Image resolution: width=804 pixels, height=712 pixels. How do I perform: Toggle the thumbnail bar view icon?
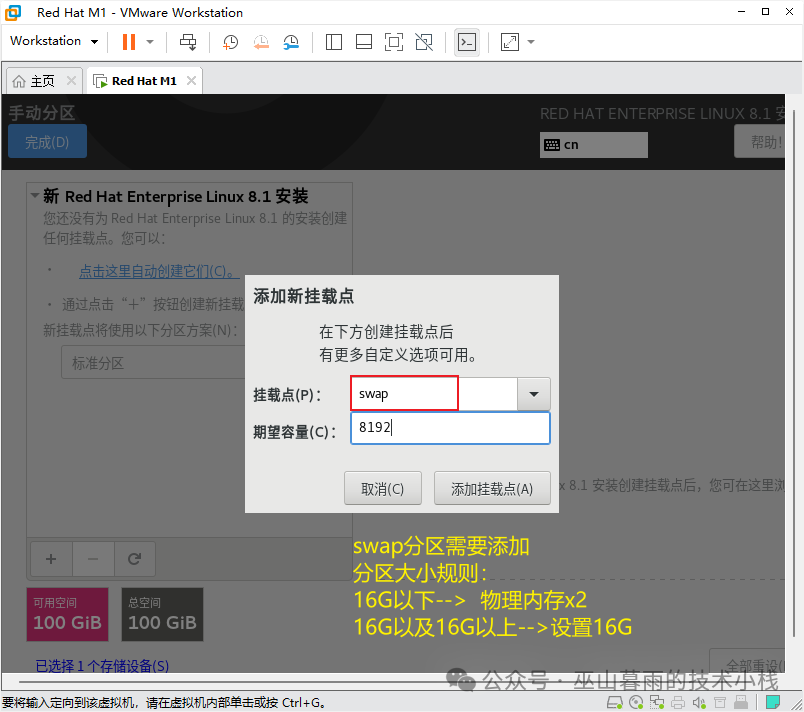tap(364, 42)
